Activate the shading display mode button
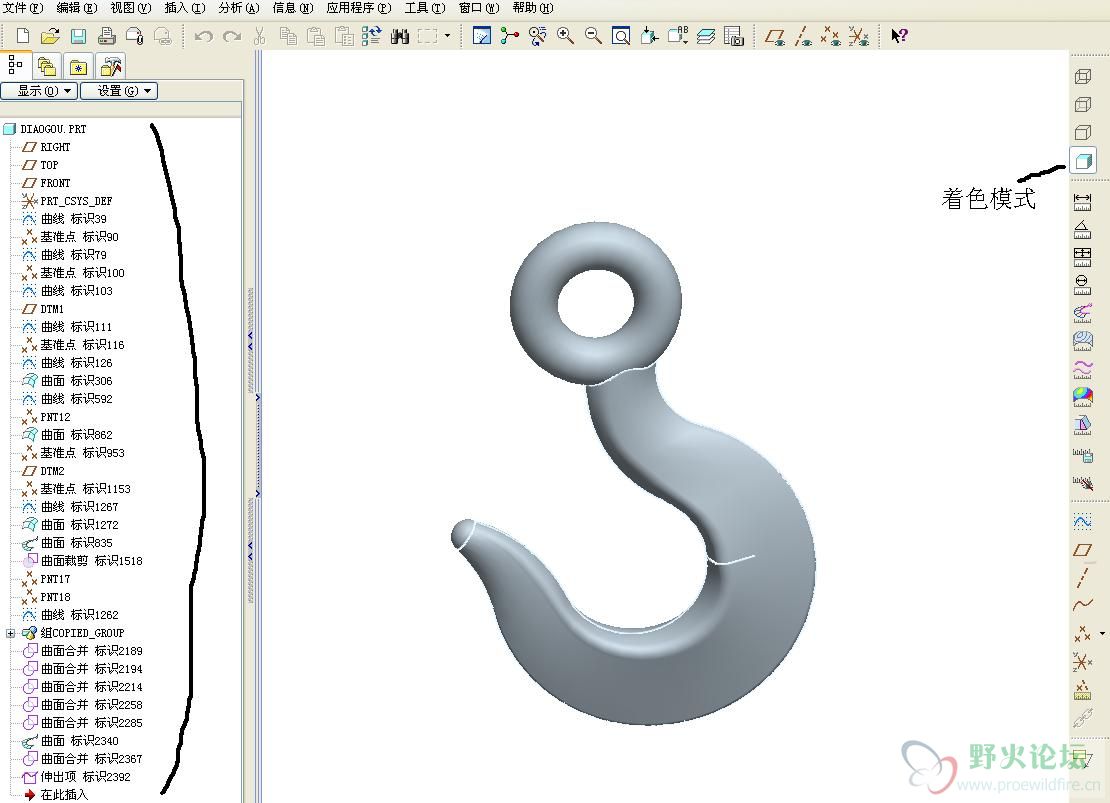Screen dimensions: 1110x803 pyautogui.click(x=1082, y=161)
